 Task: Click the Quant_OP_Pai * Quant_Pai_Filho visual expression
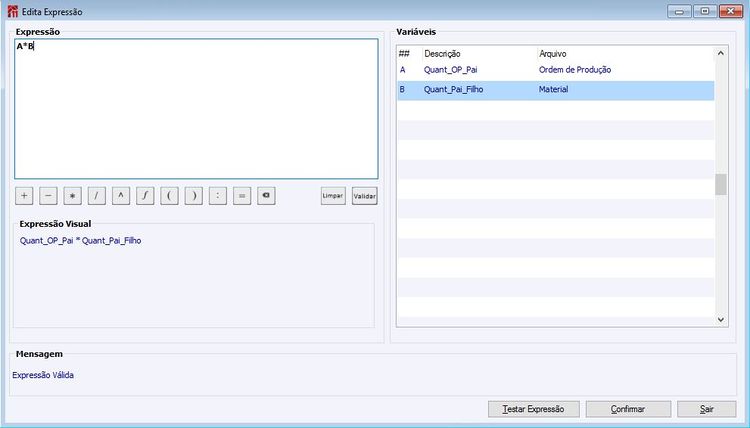(x=80, y=241)
